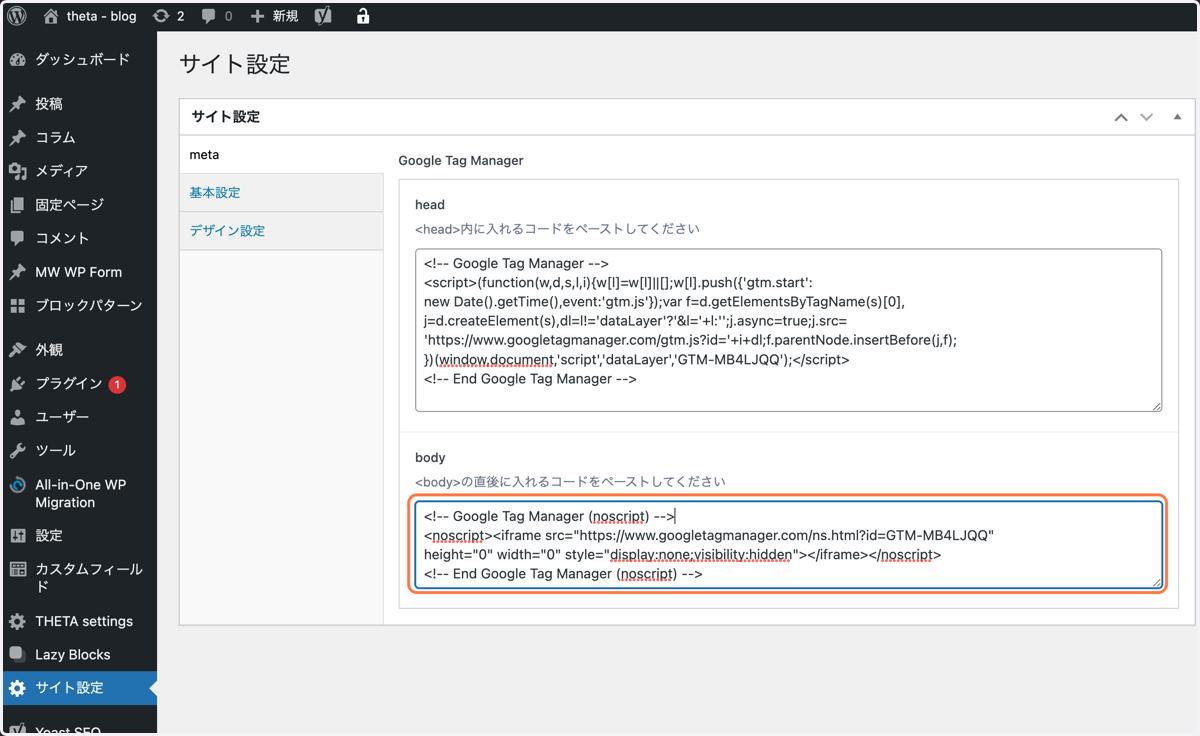1200x736 pixels.
Task: Click the ユーザー person icon
Action: coord(17,417)
